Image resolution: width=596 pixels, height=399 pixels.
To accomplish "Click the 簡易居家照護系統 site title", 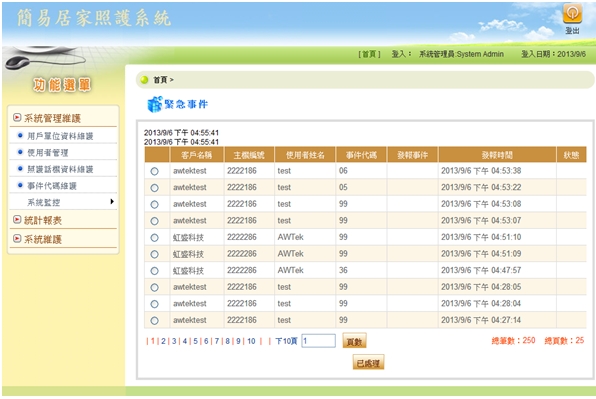I will [94, 19].
